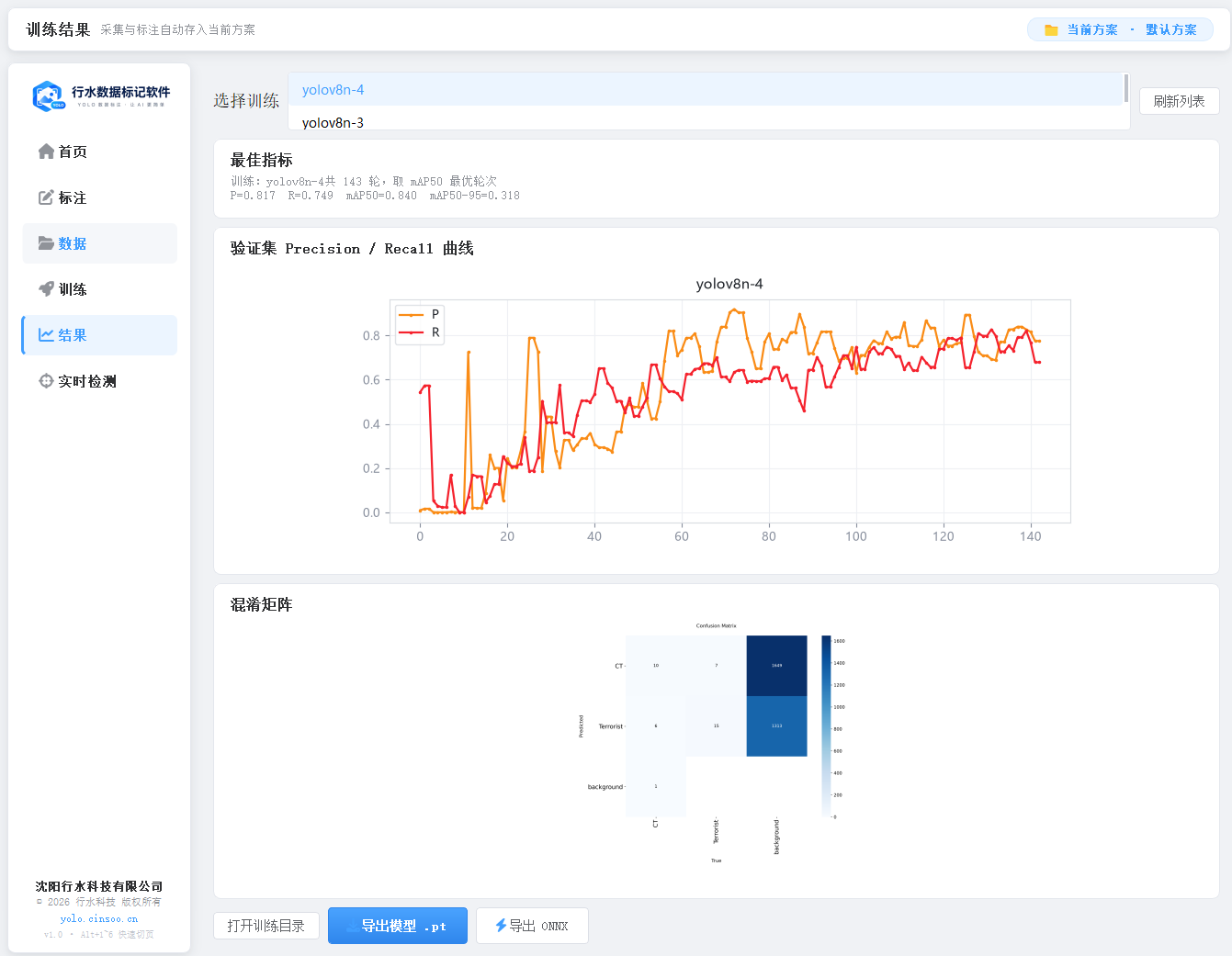Click the red R legend entry
Viewport: 1232px width, 956px height.
[x=419, y=332]
